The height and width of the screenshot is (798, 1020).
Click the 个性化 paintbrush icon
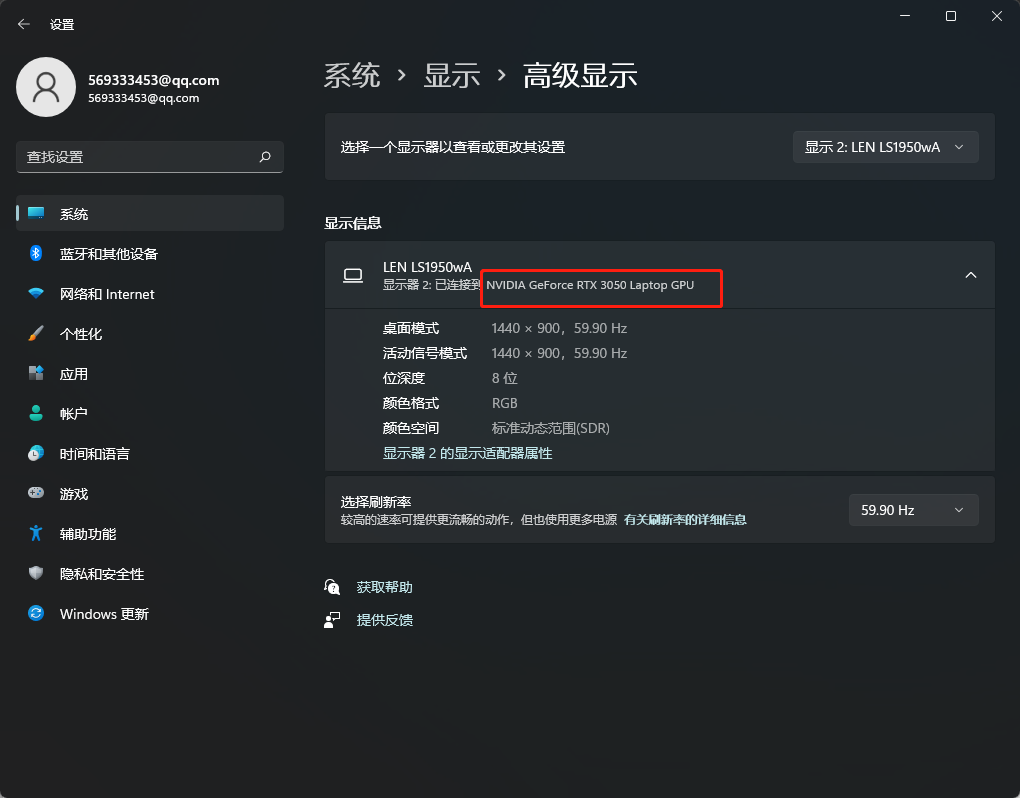(x=36, y=334)
